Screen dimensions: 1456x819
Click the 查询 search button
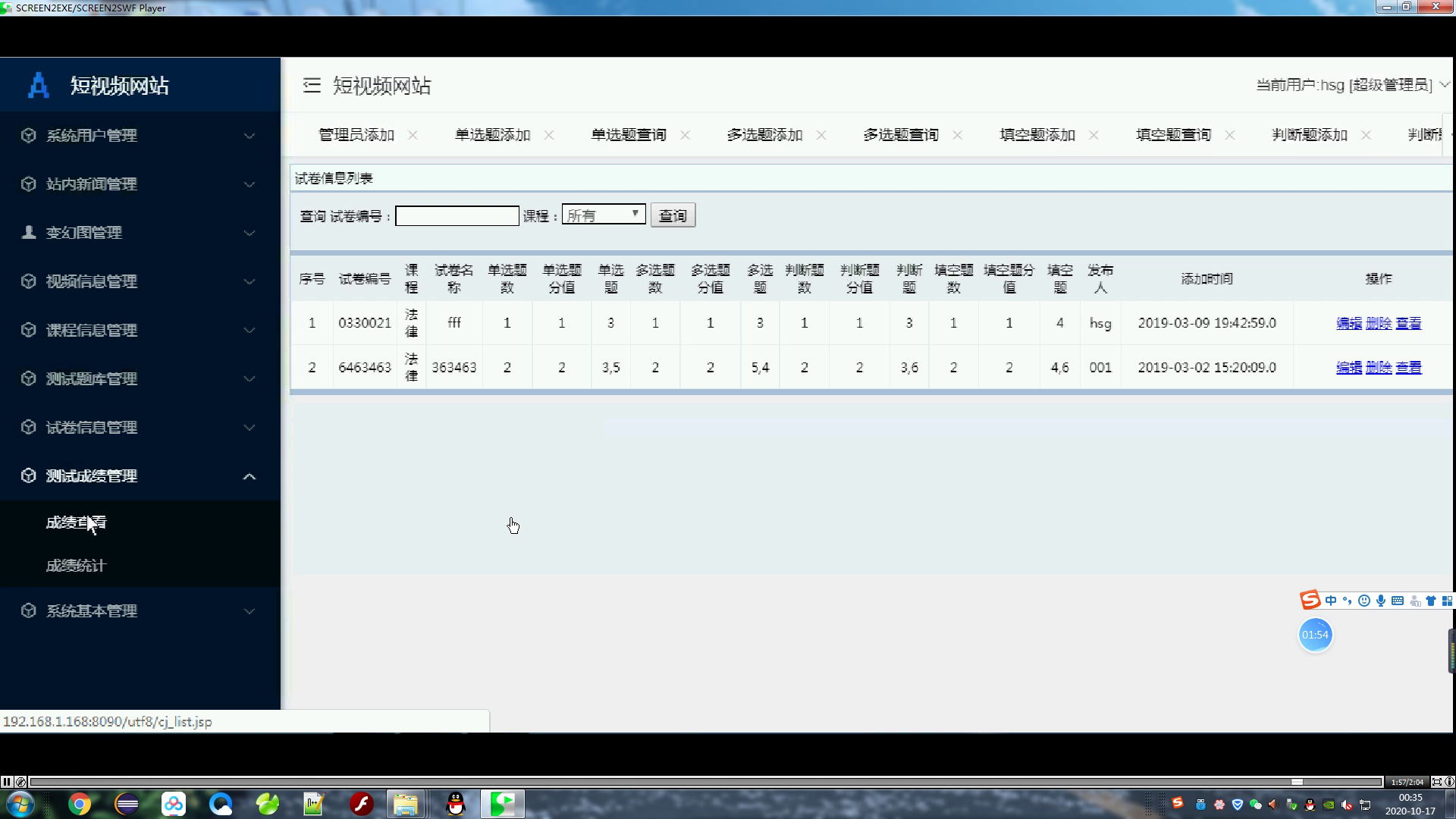[x=673, y=215]
